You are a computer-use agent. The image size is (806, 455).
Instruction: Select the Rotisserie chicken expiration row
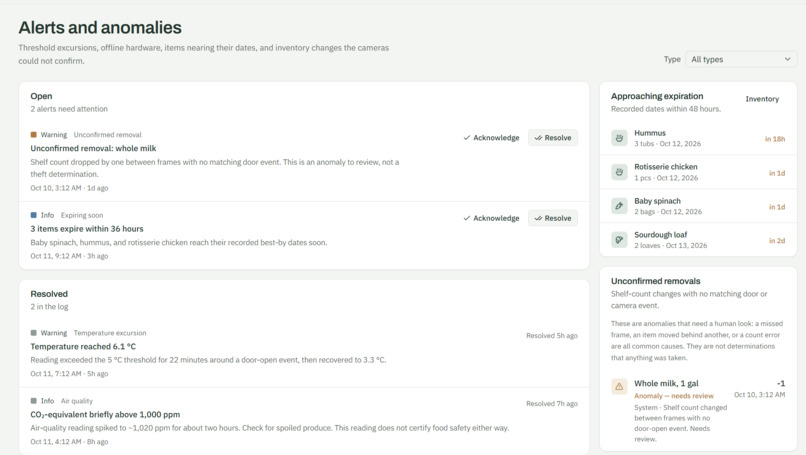coord(698,172)
